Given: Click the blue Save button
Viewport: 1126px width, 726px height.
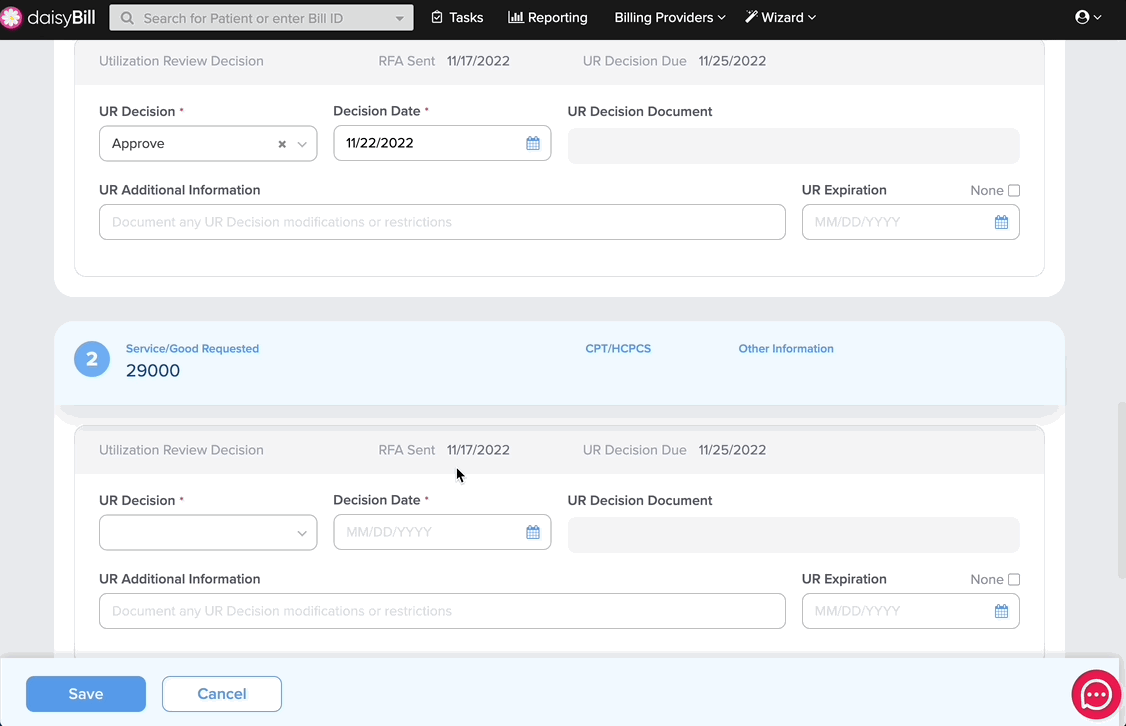Looking at the screenshot, I should click(x=86, y=694).
